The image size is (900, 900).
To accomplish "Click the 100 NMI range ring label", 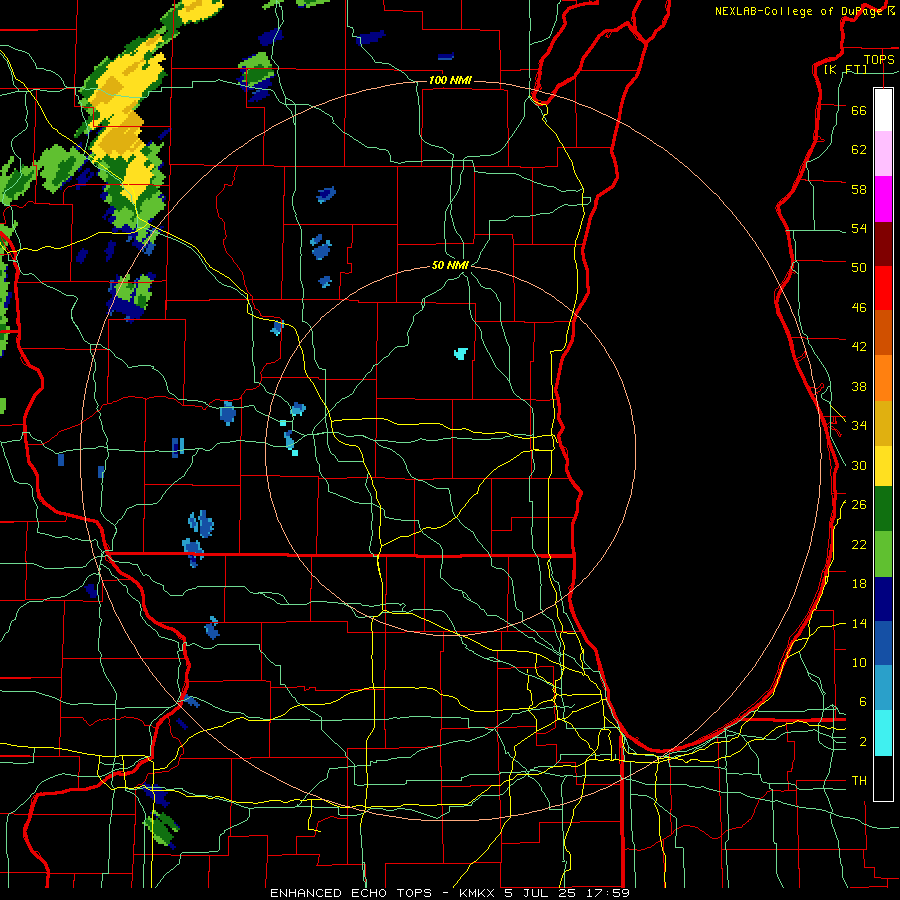I will coord(450,80).
